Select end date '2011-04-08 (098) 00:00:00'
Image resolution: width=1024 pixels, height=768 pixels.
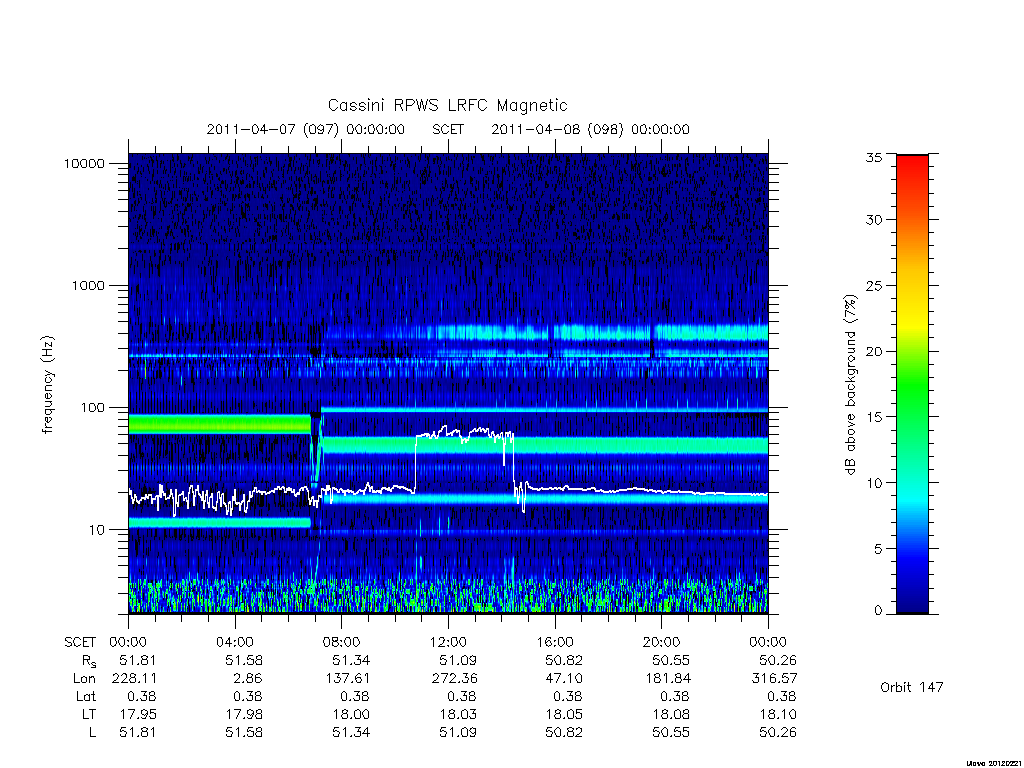point(590,129)
